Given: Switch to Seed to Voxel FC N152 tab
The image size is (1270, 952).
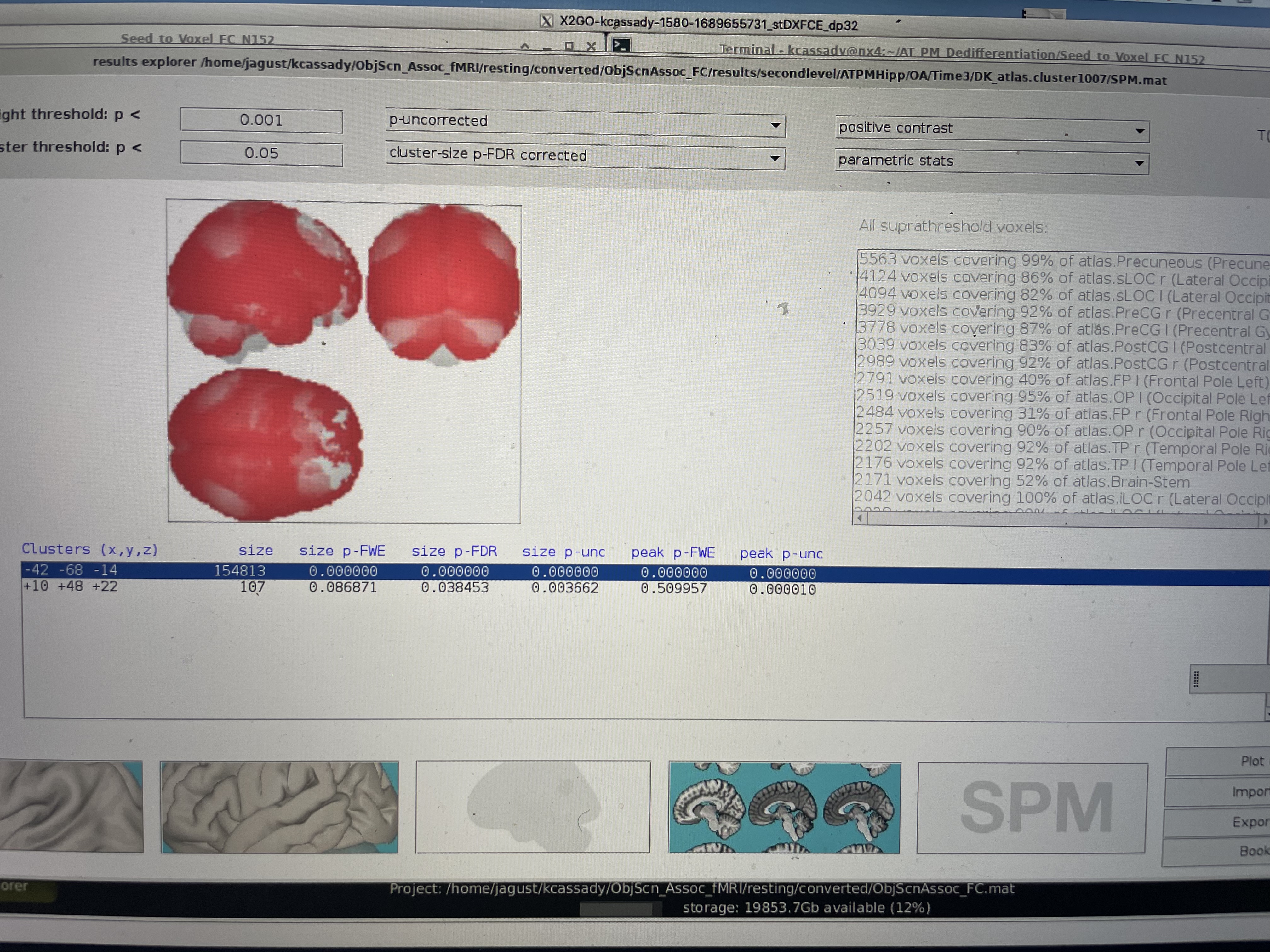Looking at the screenshot, I should coord(197,38).
